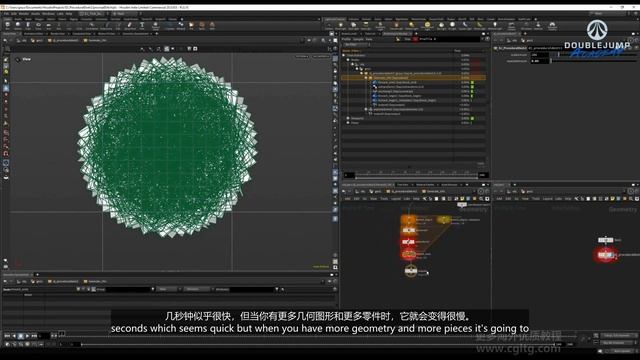Expand the last row of the profile tree
This screenshot has width=640, height=360.
[348, 123]
